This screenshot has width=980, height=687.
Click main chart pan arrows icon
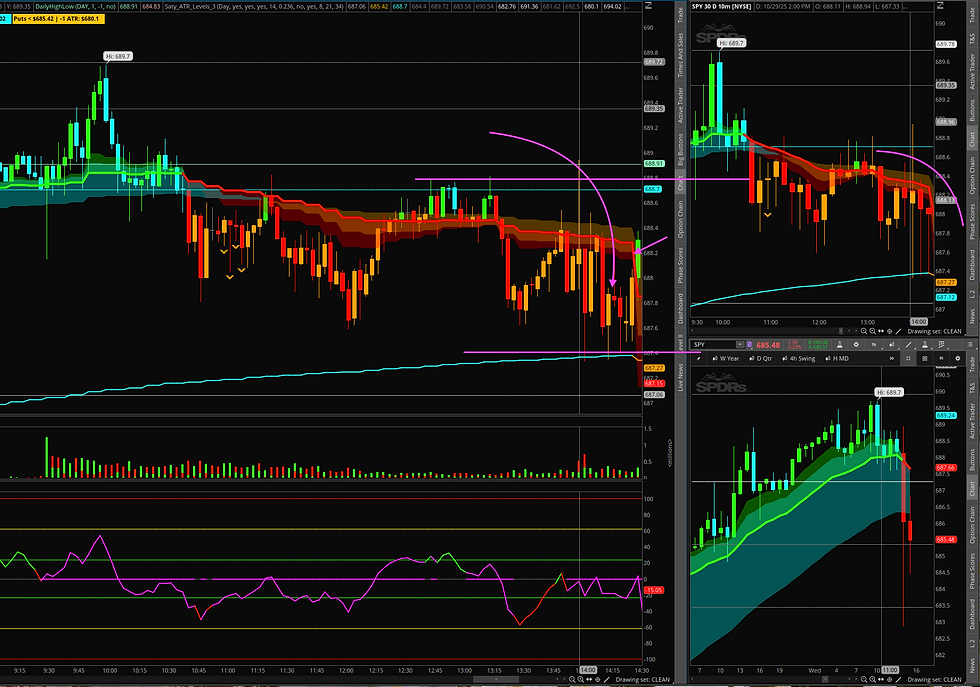(x=589, y=679)
